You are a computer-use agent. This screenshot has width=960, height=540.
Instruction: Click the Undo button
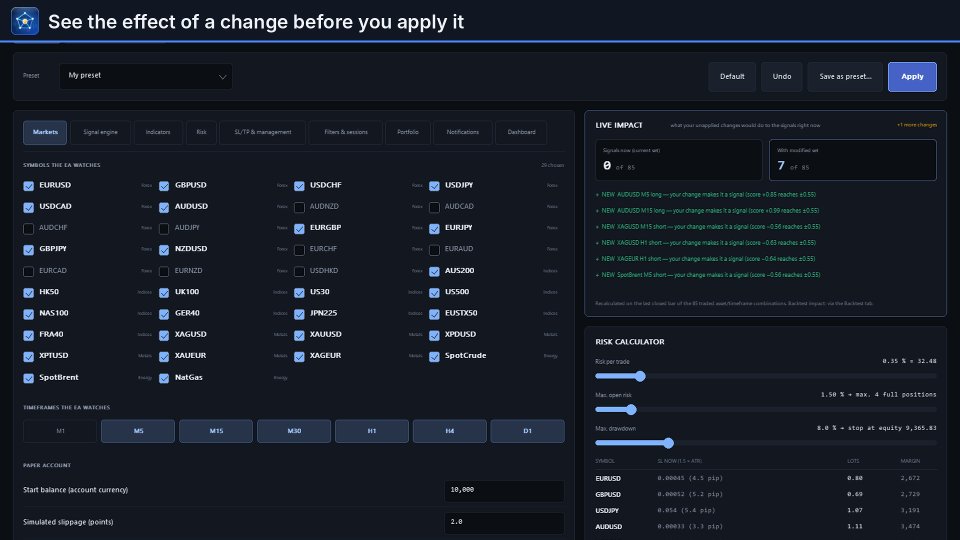point(781,77)
